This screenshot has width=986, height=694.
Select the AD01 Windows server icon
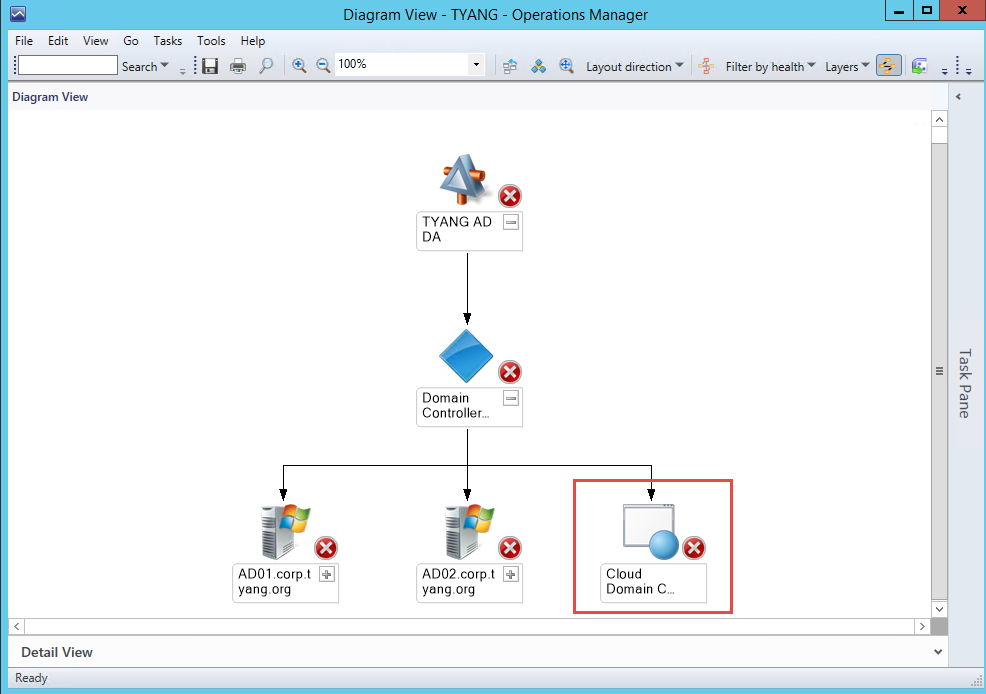(285, 531)
